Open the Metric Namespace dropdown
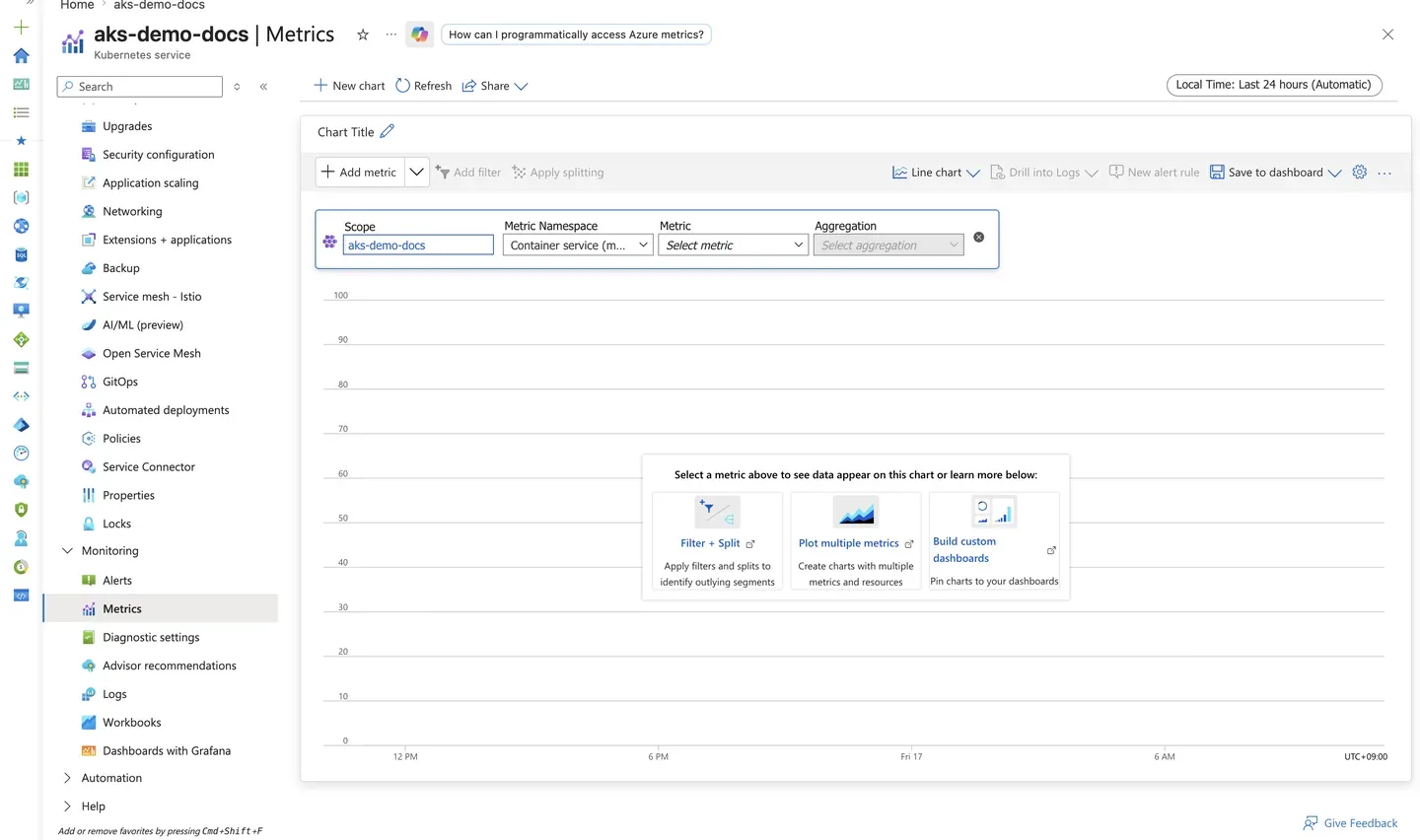 (578, 245)
